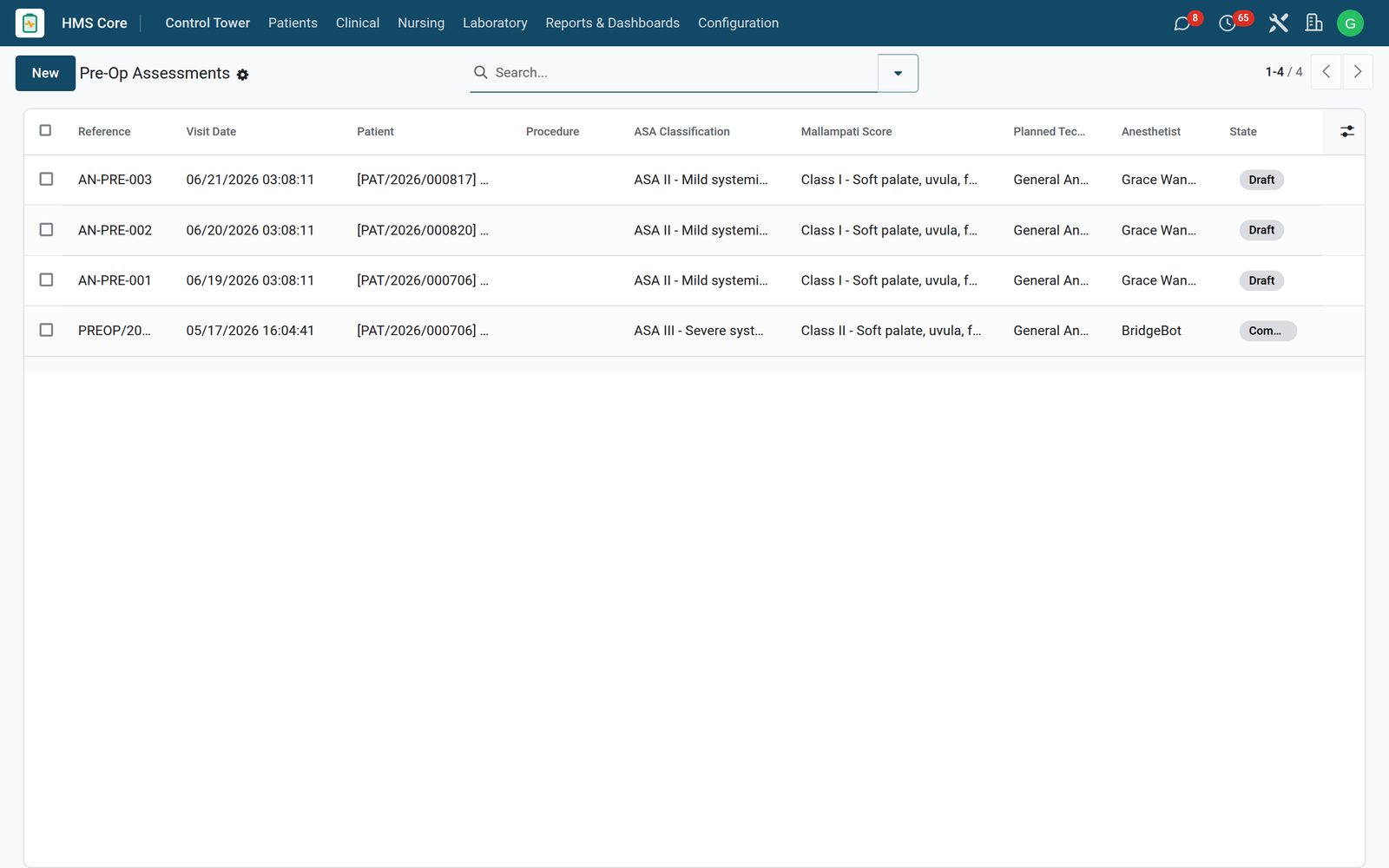The height and width of the screenshot is (868, 1389).
Task: Open the Clinical menu
Action: (358, 23)
